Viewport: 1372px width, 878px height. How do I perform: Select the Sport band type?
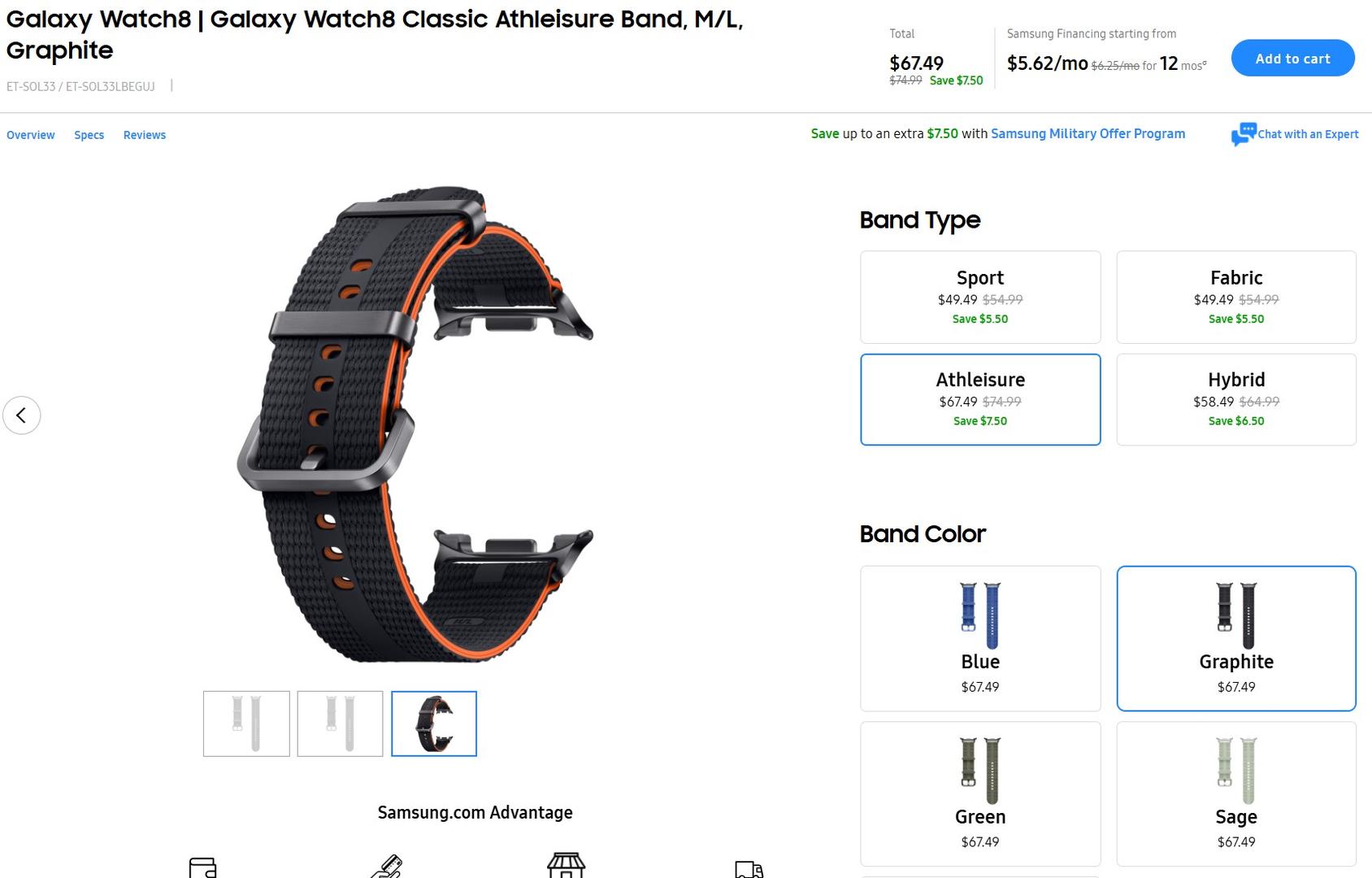click(980, 297)
